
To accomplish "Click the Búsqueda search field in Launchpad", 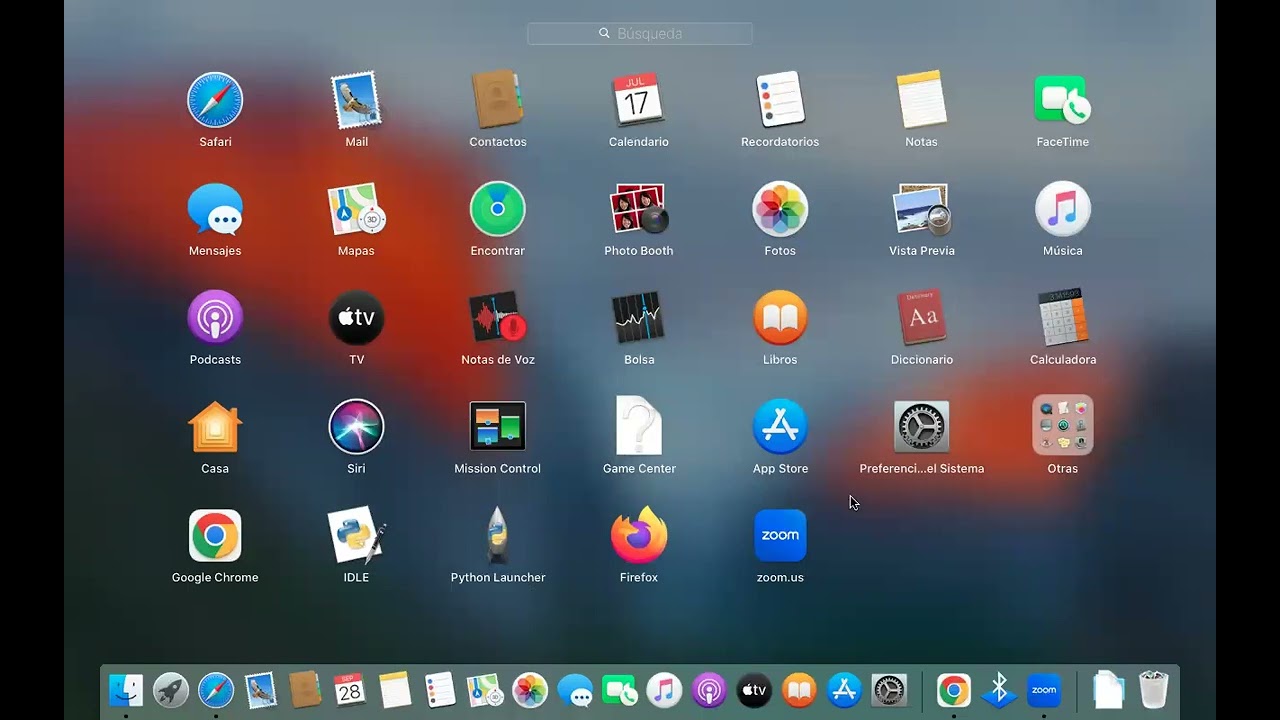I will point(640,34).
